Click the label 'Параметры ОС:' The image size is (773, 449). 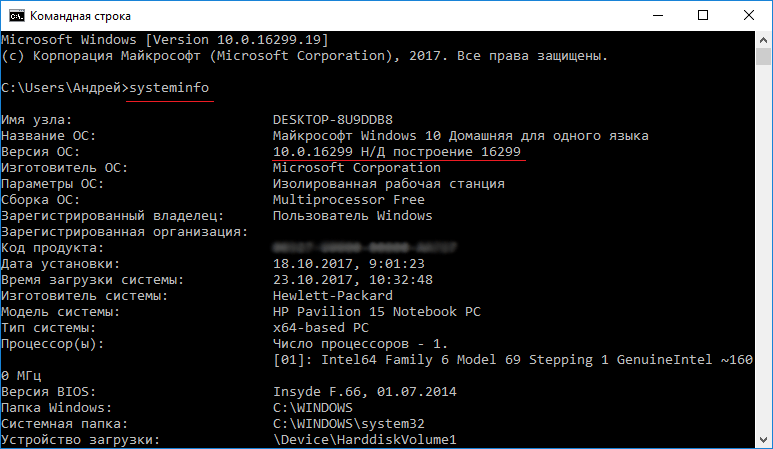point(52,184)
